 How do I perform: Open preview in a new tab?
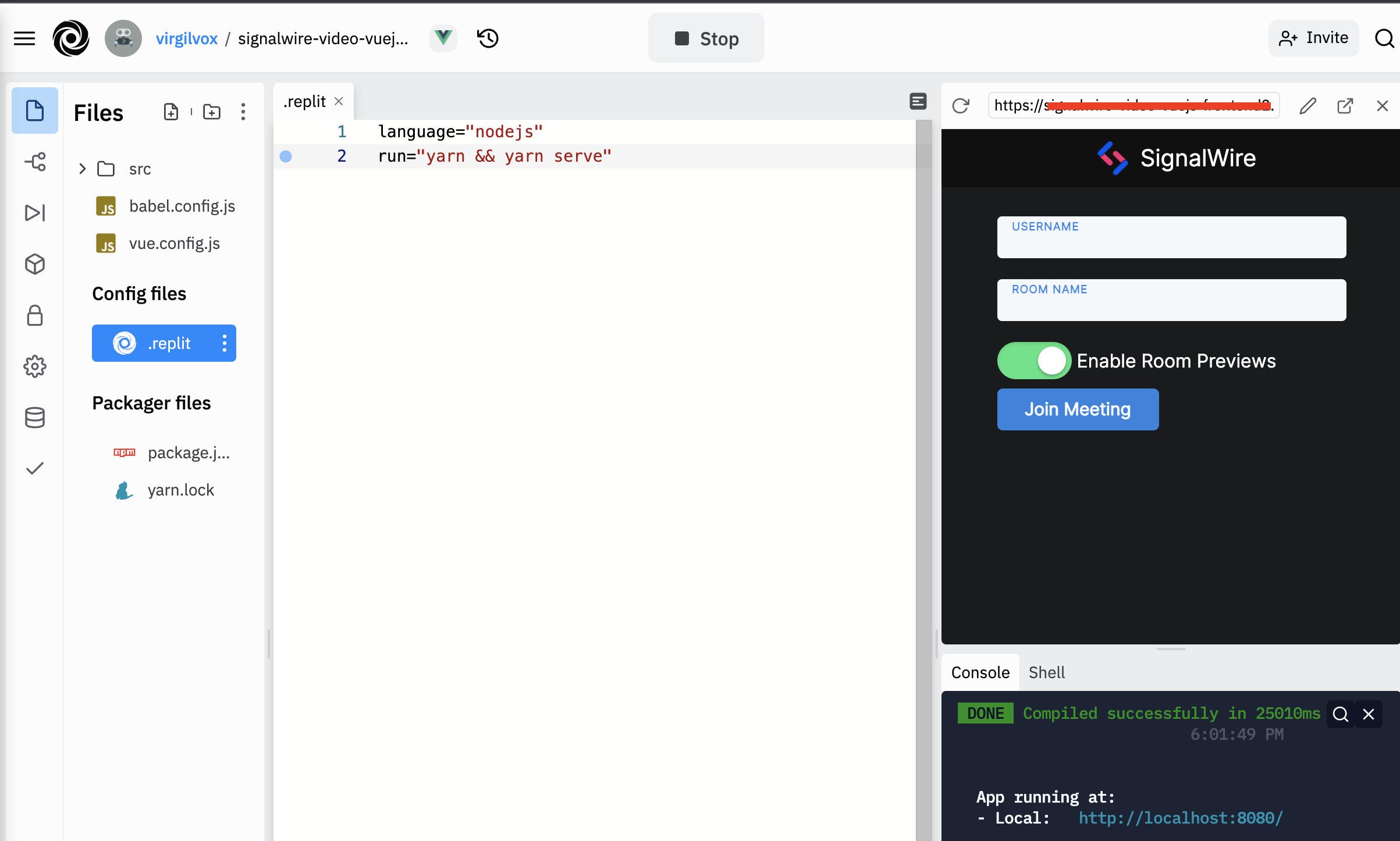(1345, 106)
